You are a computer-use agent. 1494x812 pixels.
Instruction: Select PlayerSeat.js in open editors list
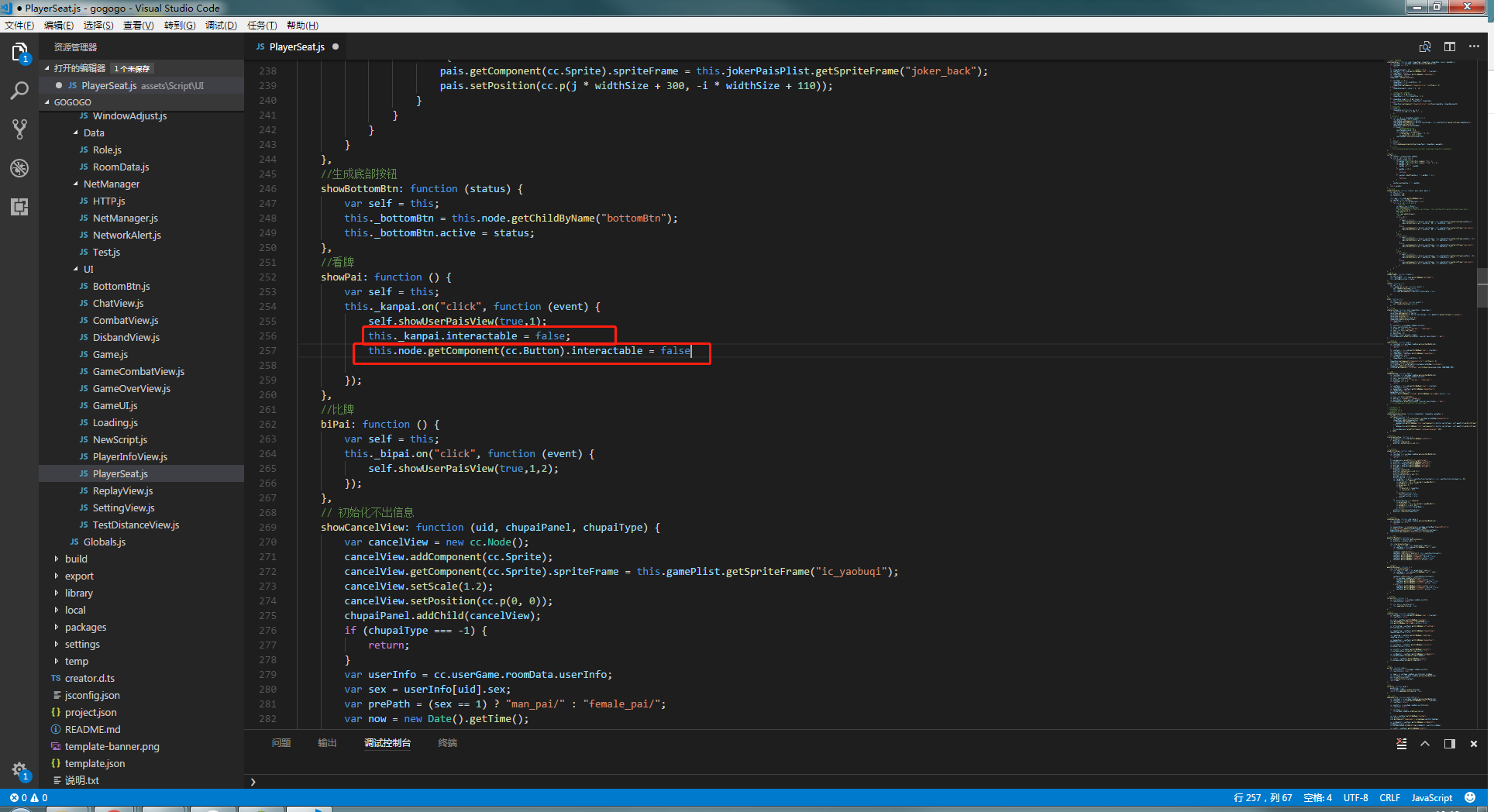(142, 85)
